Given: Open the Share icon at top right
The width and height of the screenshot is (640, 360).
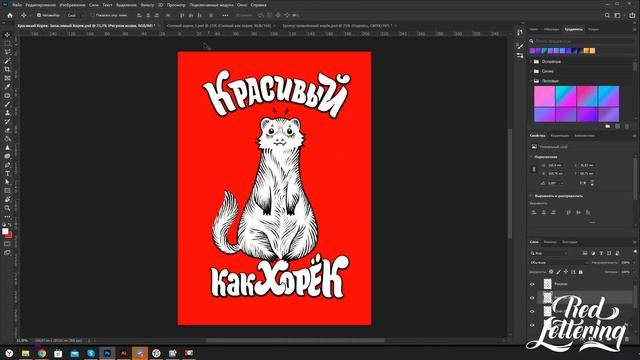Looking at the screenshot, I should coord(632,15).
